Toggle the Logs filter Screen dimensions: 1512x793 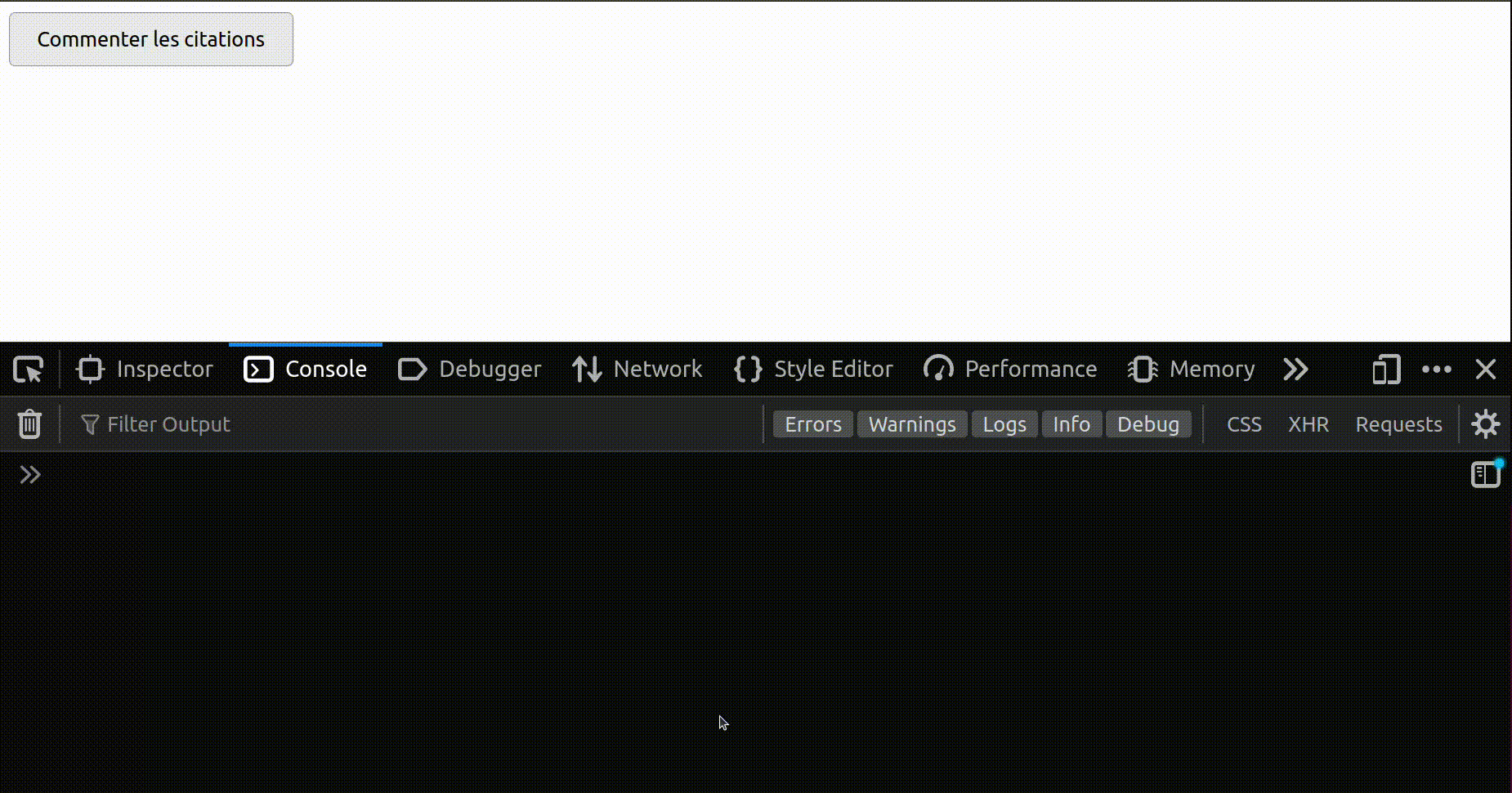click(1004, 424)
